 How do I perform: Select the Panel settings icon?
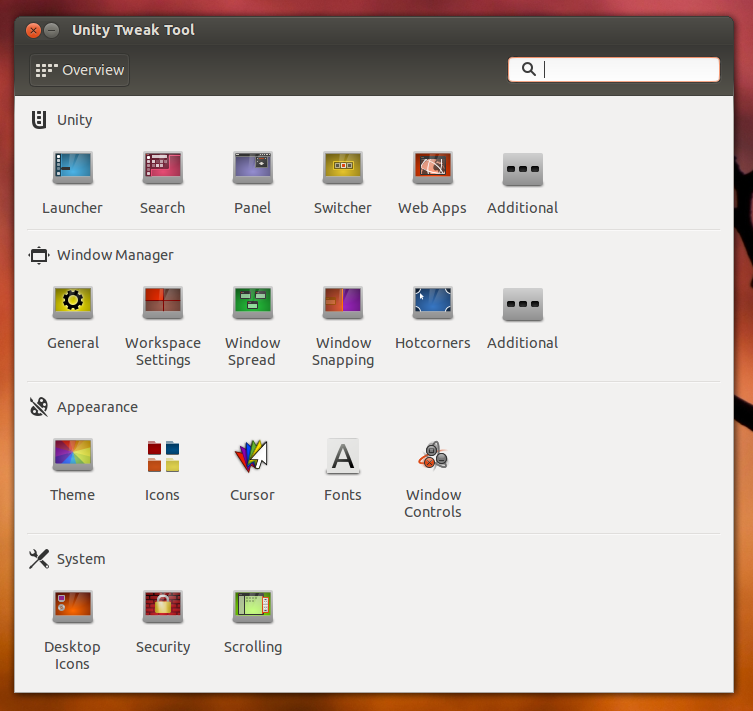point(252,170)
